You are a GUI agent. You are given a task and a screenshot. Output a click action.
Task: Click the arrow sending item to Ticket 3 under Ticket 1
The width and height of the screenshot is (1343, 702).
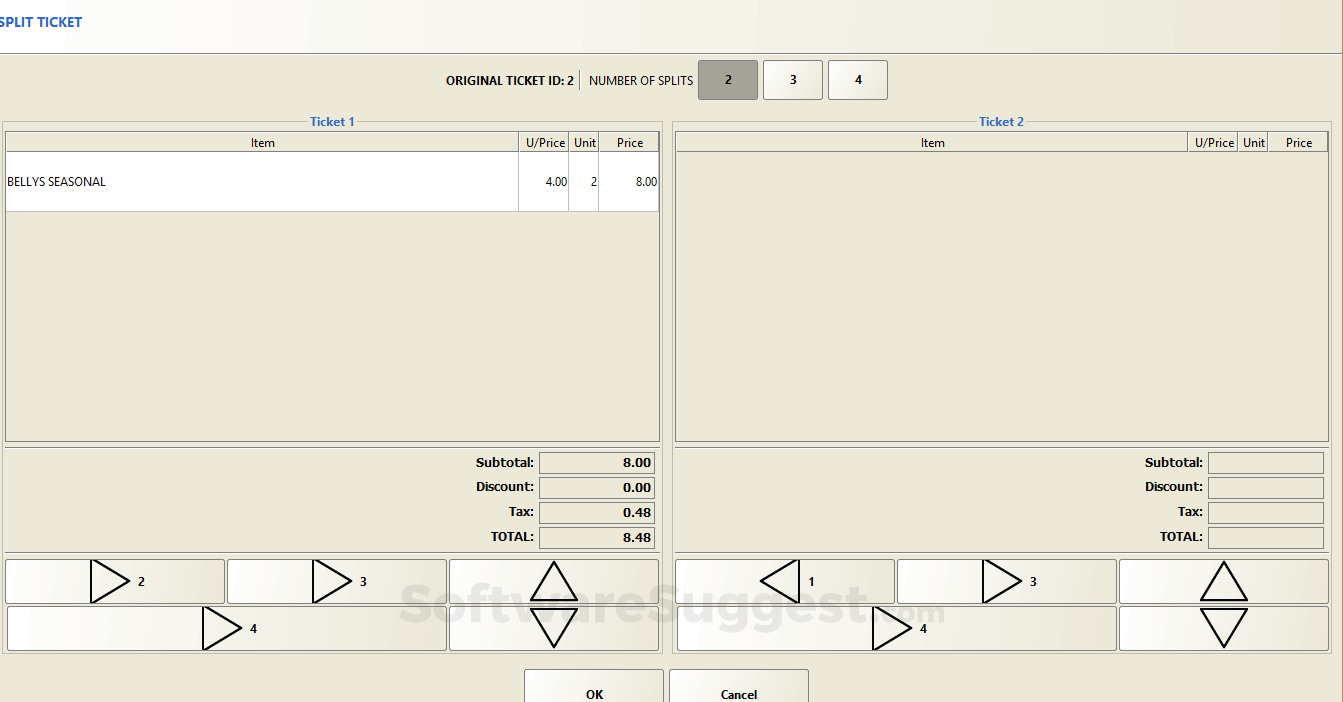[336, 581]
